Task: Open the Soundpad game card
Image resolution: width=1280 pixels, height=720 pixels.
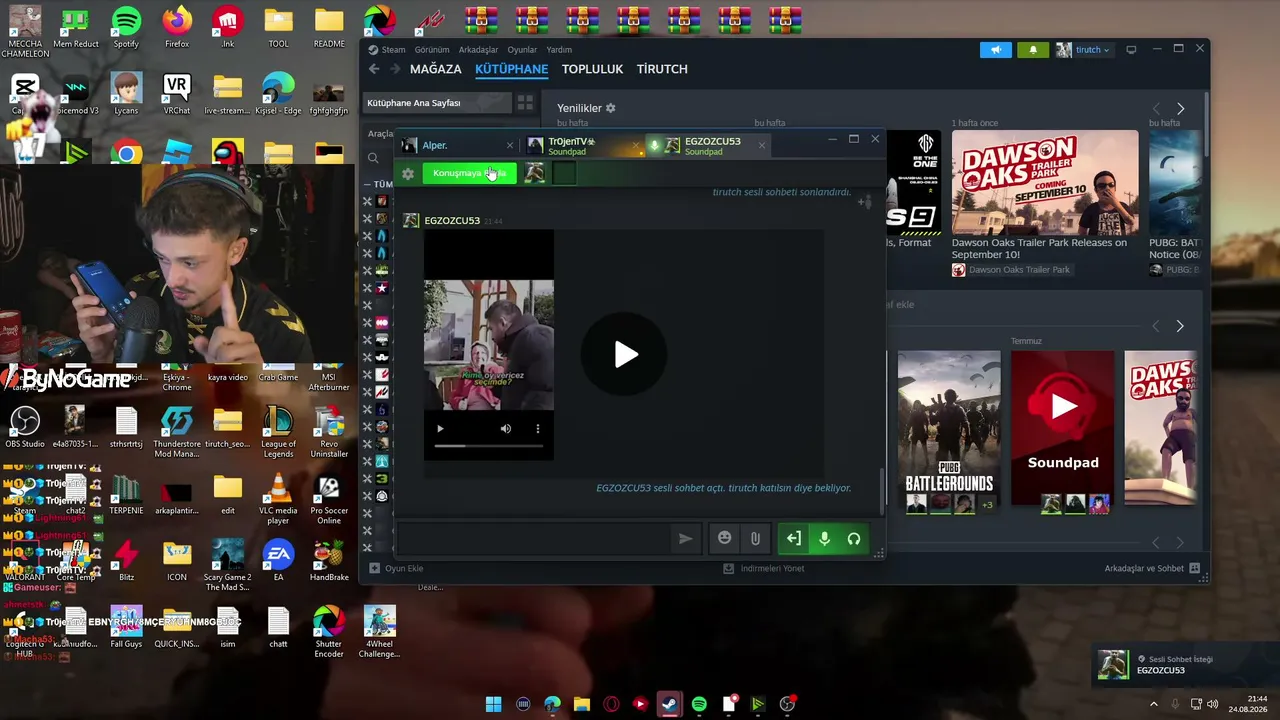Action: 1062,428
